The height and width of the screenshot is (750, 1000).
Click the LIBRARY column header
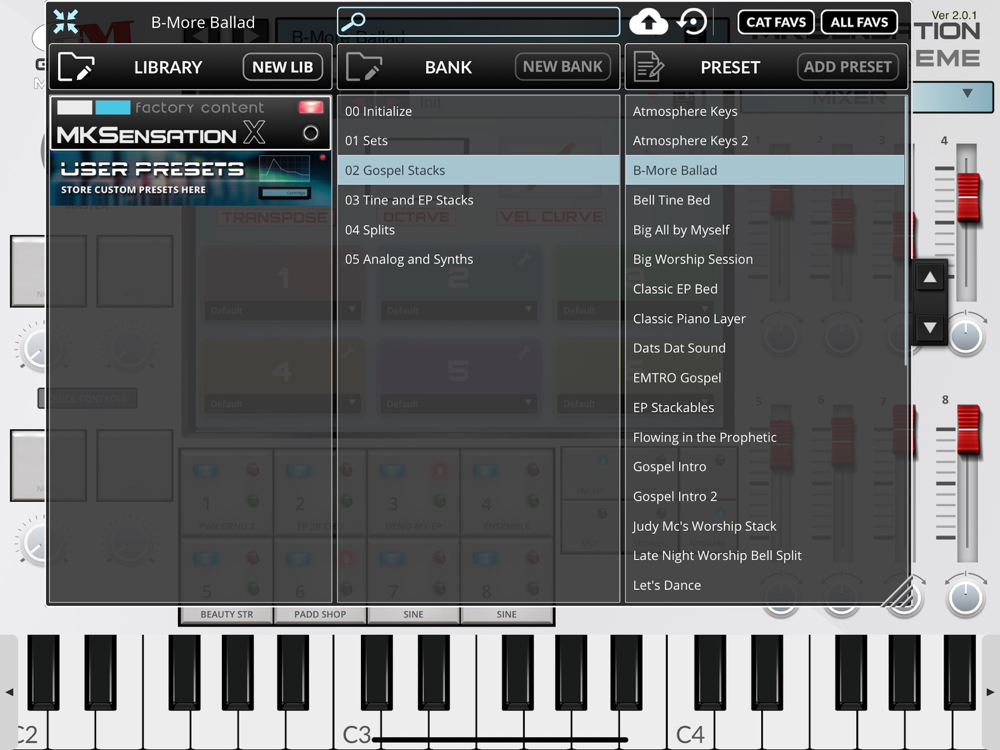(x=168, y=67)
